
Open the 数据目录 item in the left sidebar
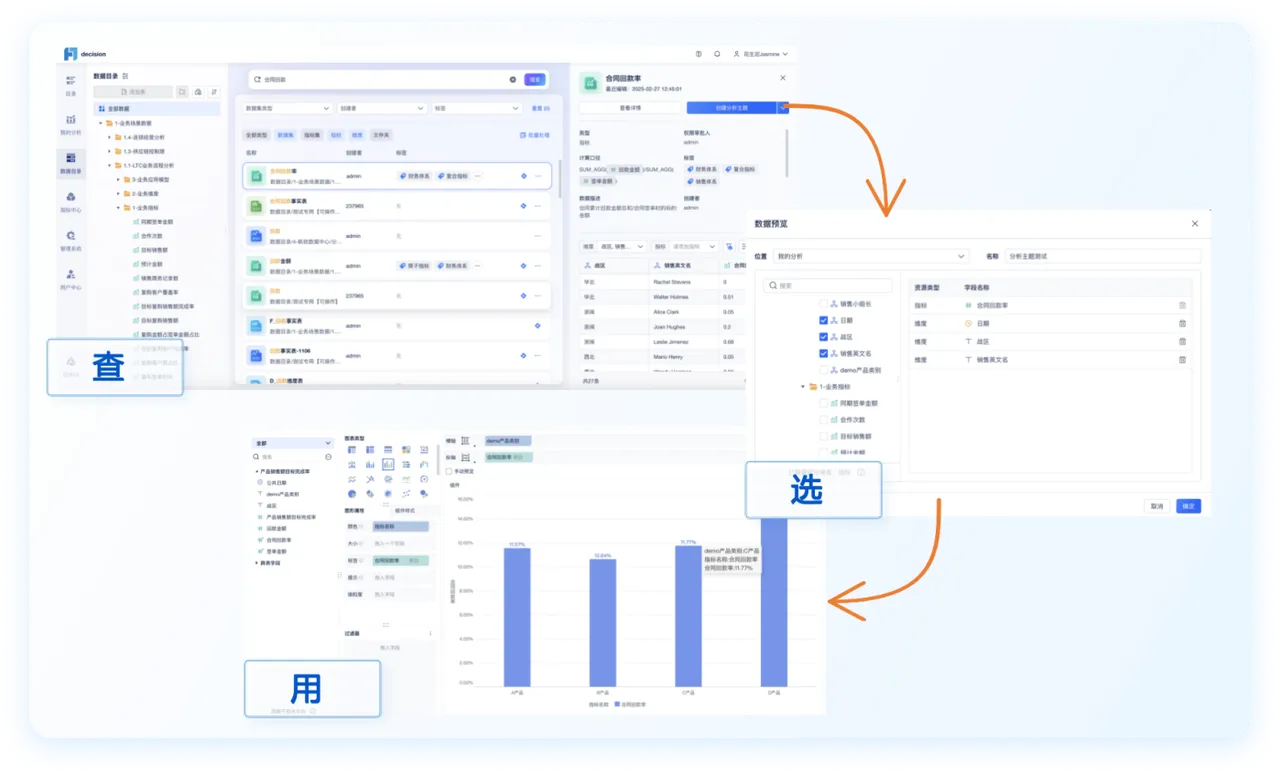[70, 163]
